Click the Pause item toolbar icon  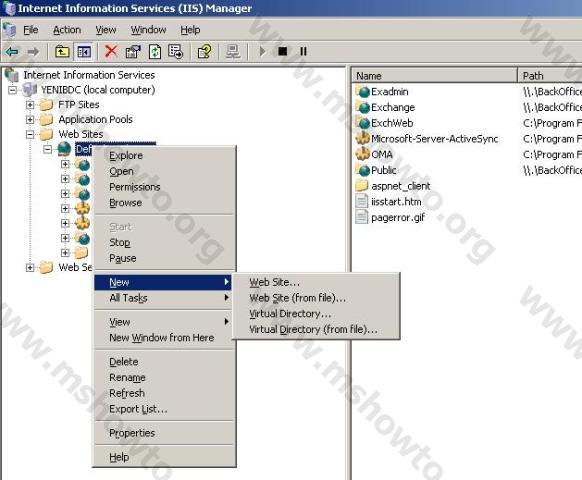pyautogui.click(x=303, y=52)
